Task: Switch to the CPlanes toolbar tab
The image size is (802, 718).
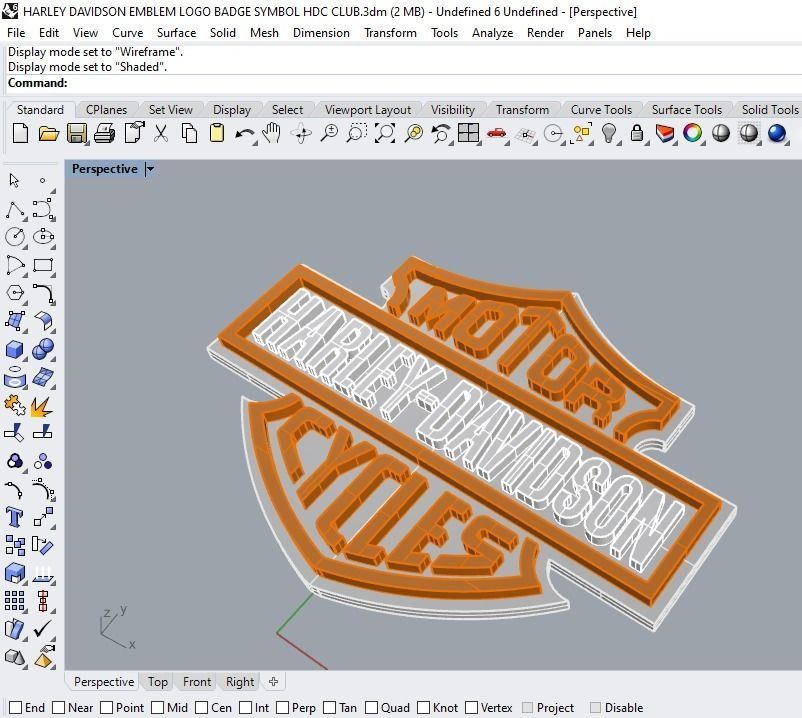Action: click(x=106, y=110)
